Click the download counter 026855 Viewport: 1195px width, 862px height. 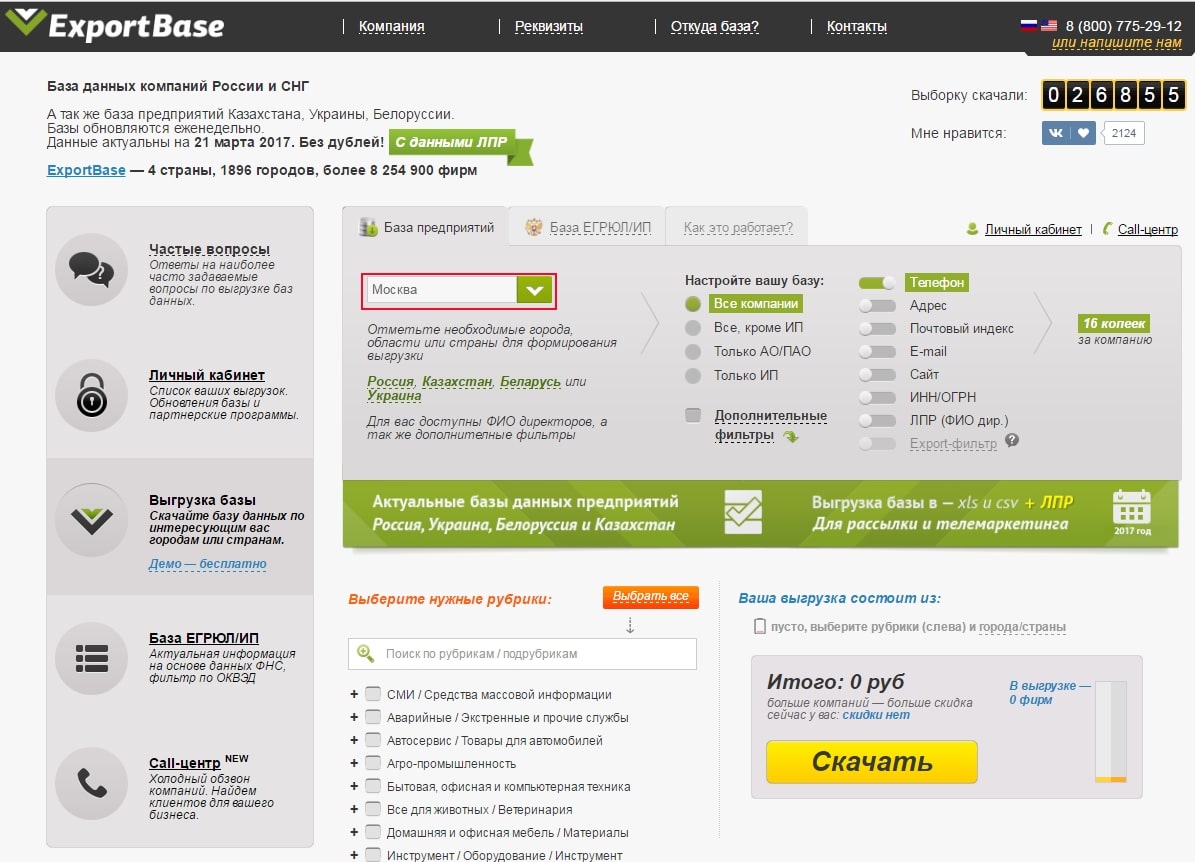pos(1113,95)
